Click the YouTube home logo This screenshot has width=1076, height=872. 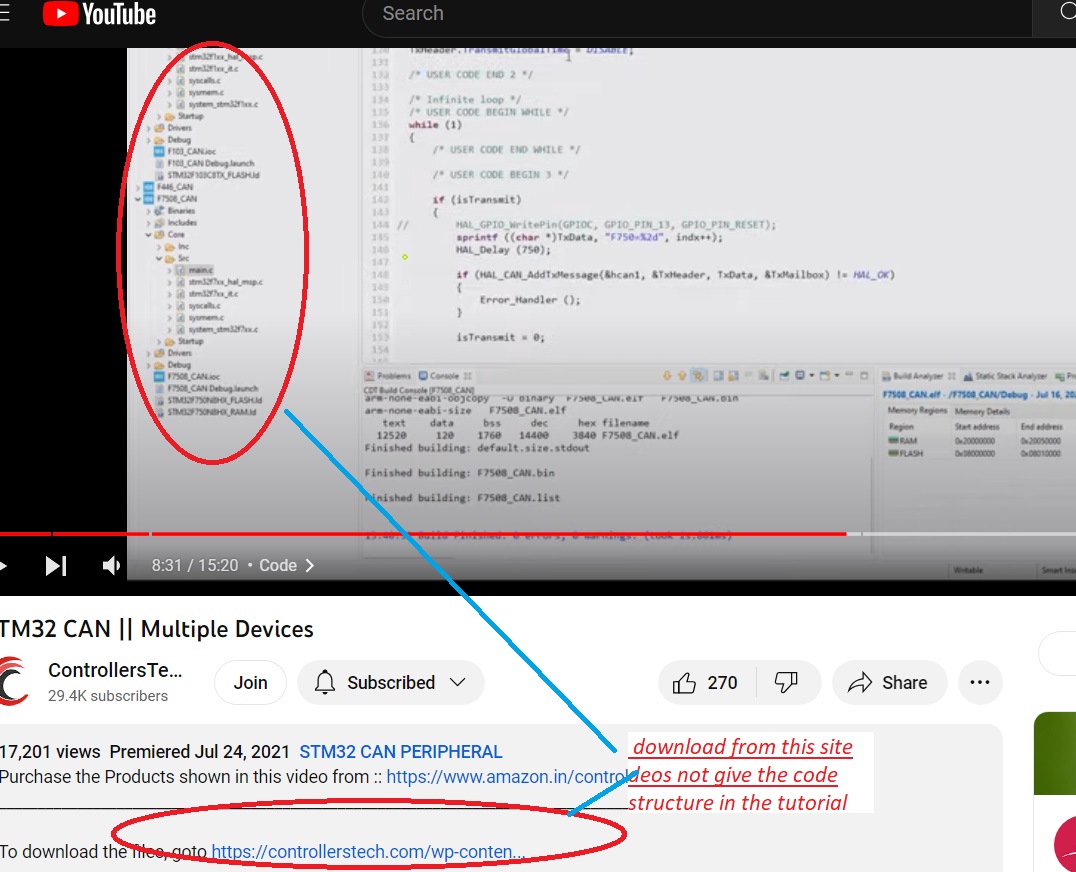click(x=97, y=14)
